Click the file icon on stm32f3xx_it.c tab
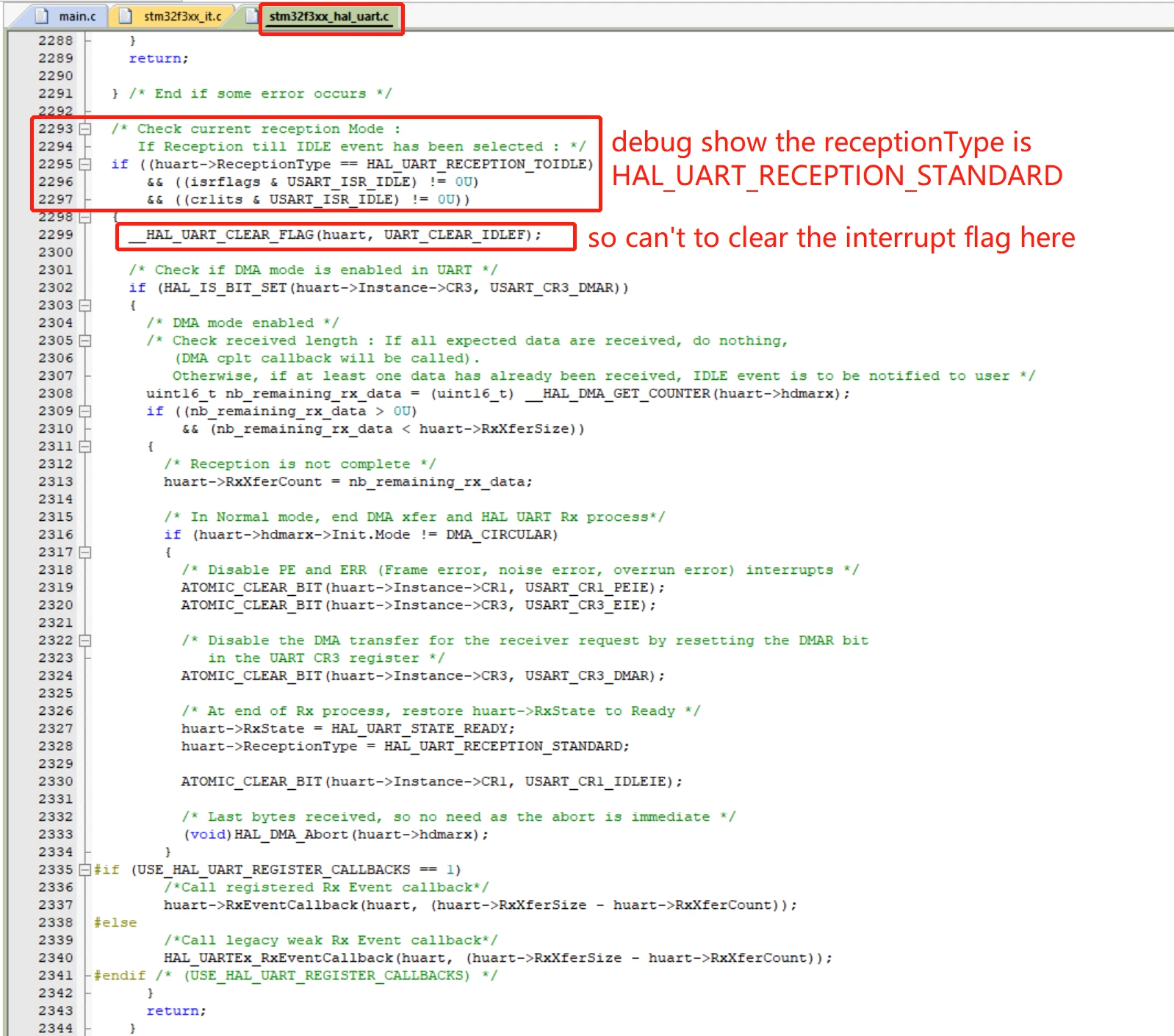The image size is (1174, 1036). tap(126, 16)
